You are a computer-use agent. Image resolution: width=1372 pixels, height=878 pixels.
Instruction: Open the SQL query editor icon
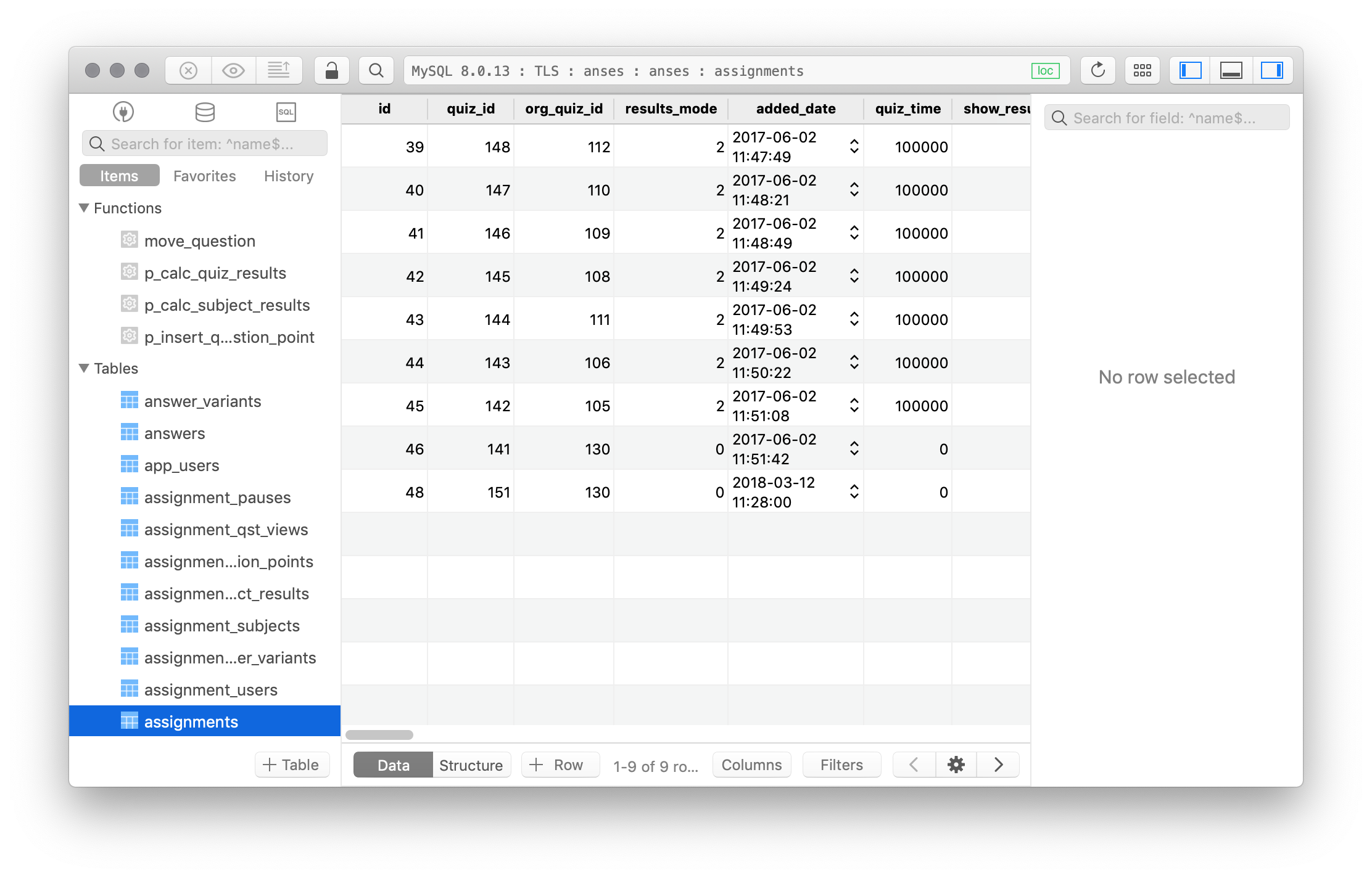click(286, 112)
